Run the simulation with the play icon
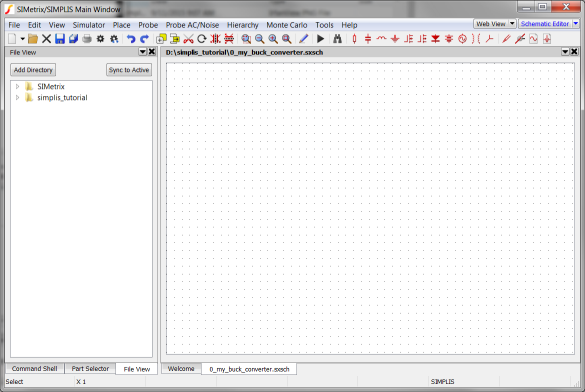 click(x=320, y=39)
